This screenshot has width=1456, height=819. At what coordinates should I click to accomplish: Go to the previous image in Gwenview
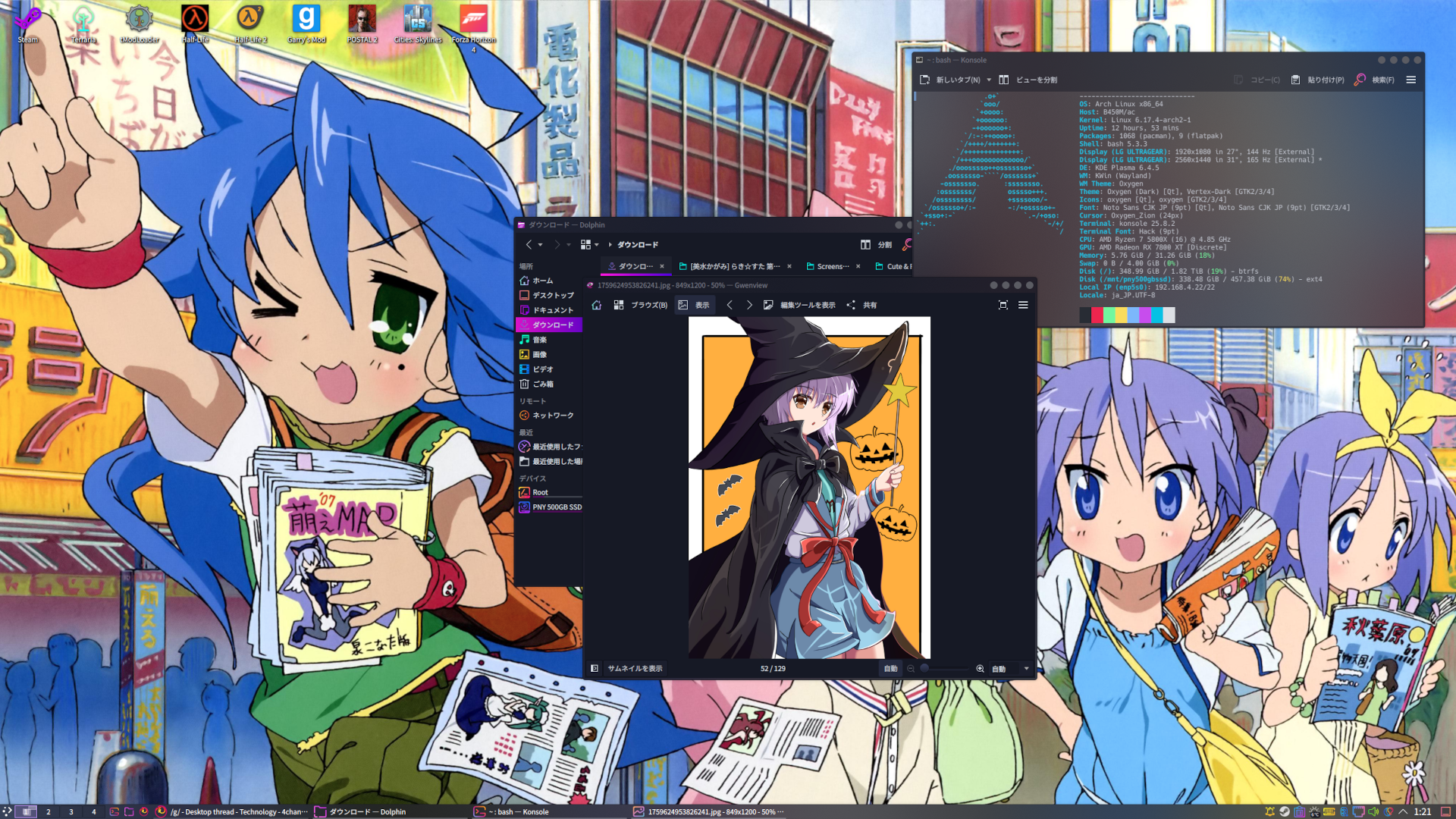pyautogui.click(x=730, y=305)
